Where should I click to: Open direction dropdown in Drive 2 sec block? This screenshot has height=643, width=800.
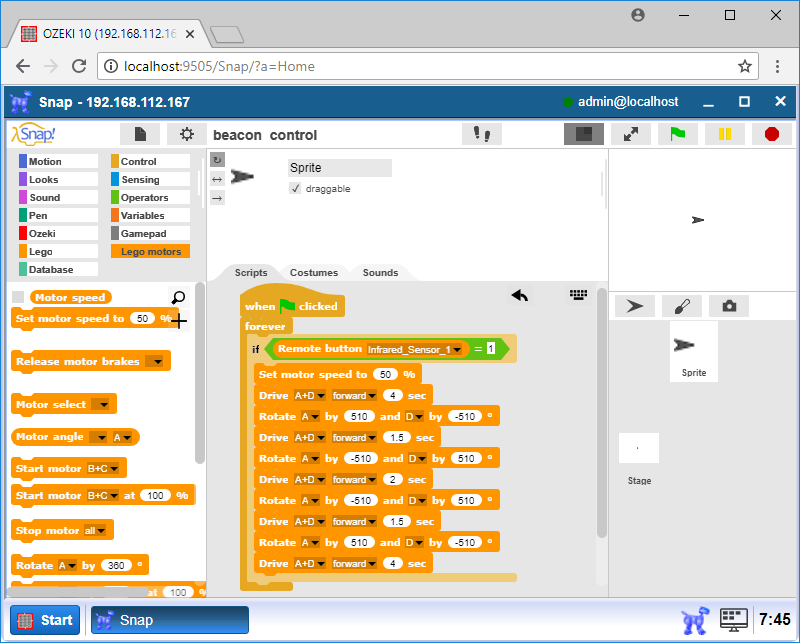pyautogui.click(x=354, y=480)
